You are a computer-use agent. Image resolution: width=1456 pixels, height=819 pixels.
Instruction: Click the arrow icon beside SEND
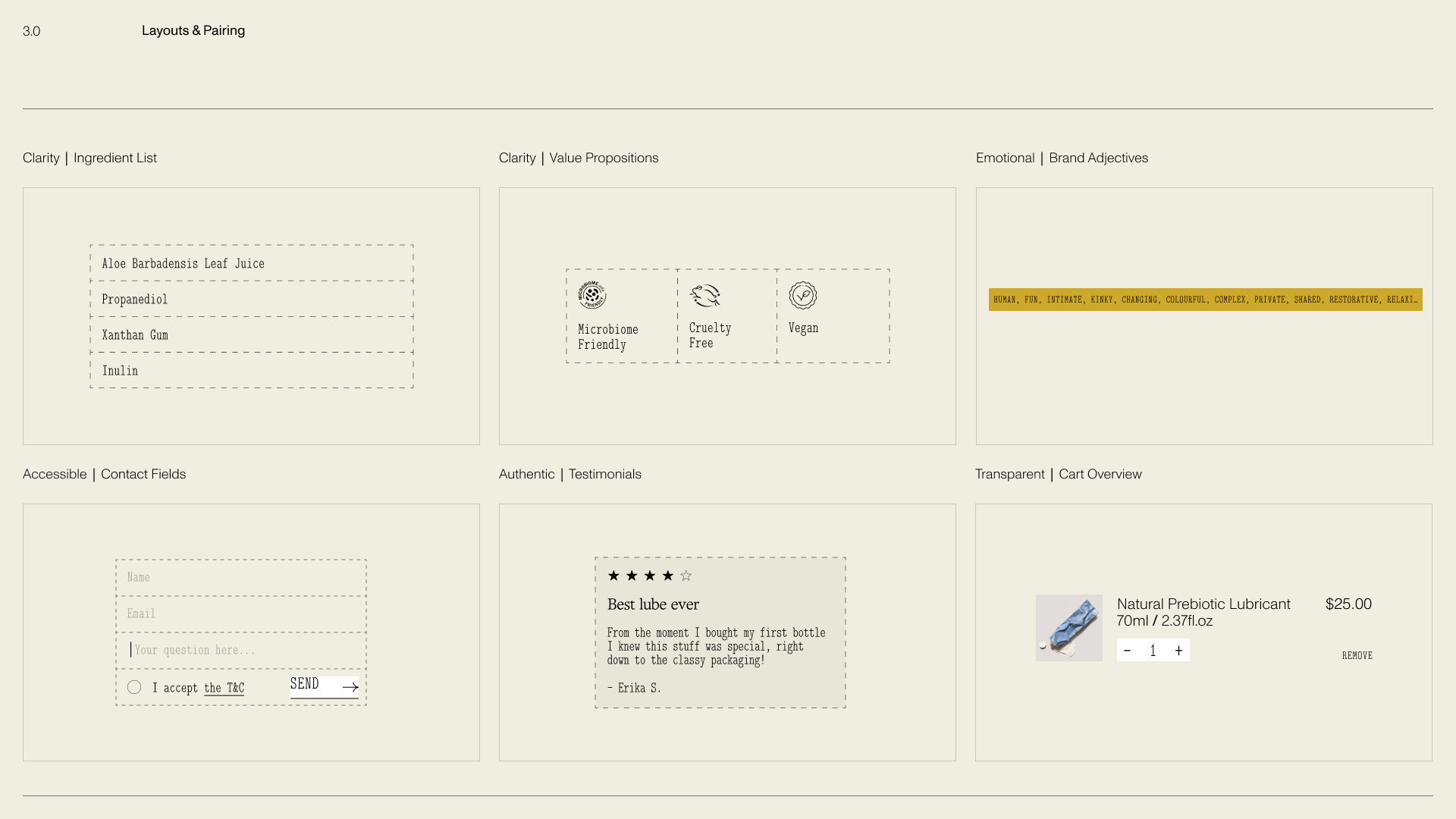tap(350, 687)
